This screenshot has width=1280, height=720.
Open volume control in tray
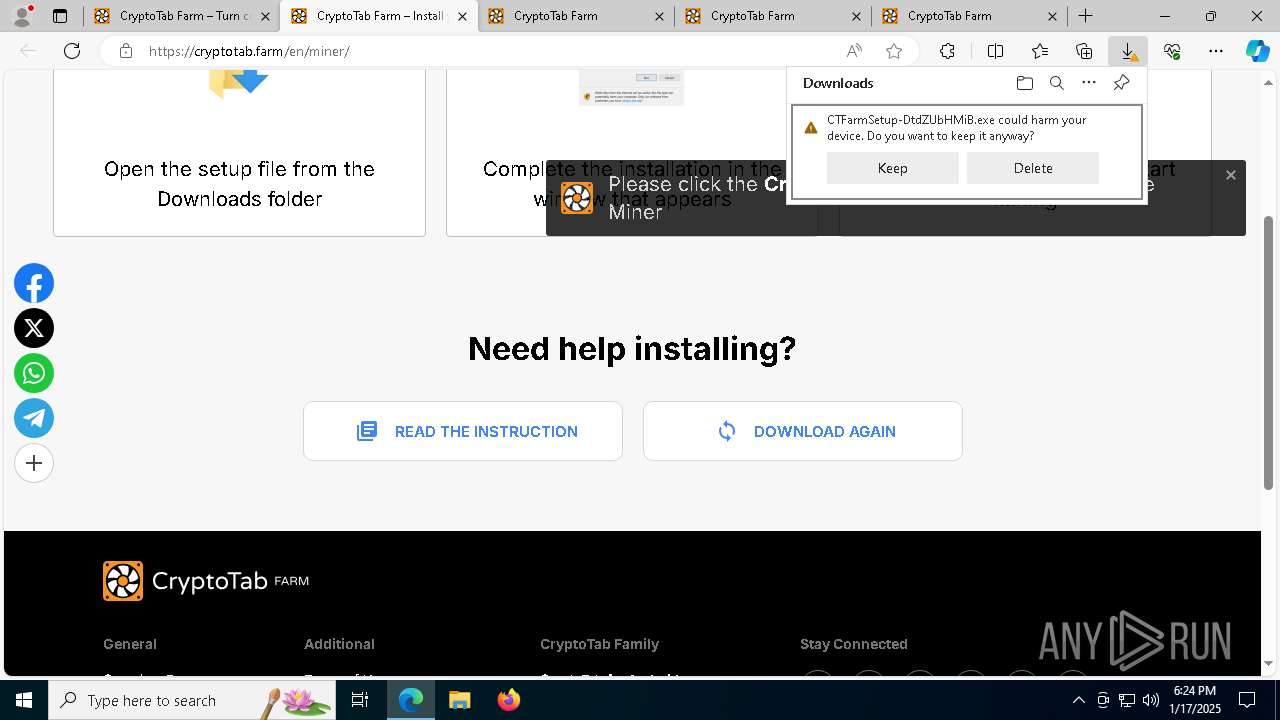(x=1151, y=700)
